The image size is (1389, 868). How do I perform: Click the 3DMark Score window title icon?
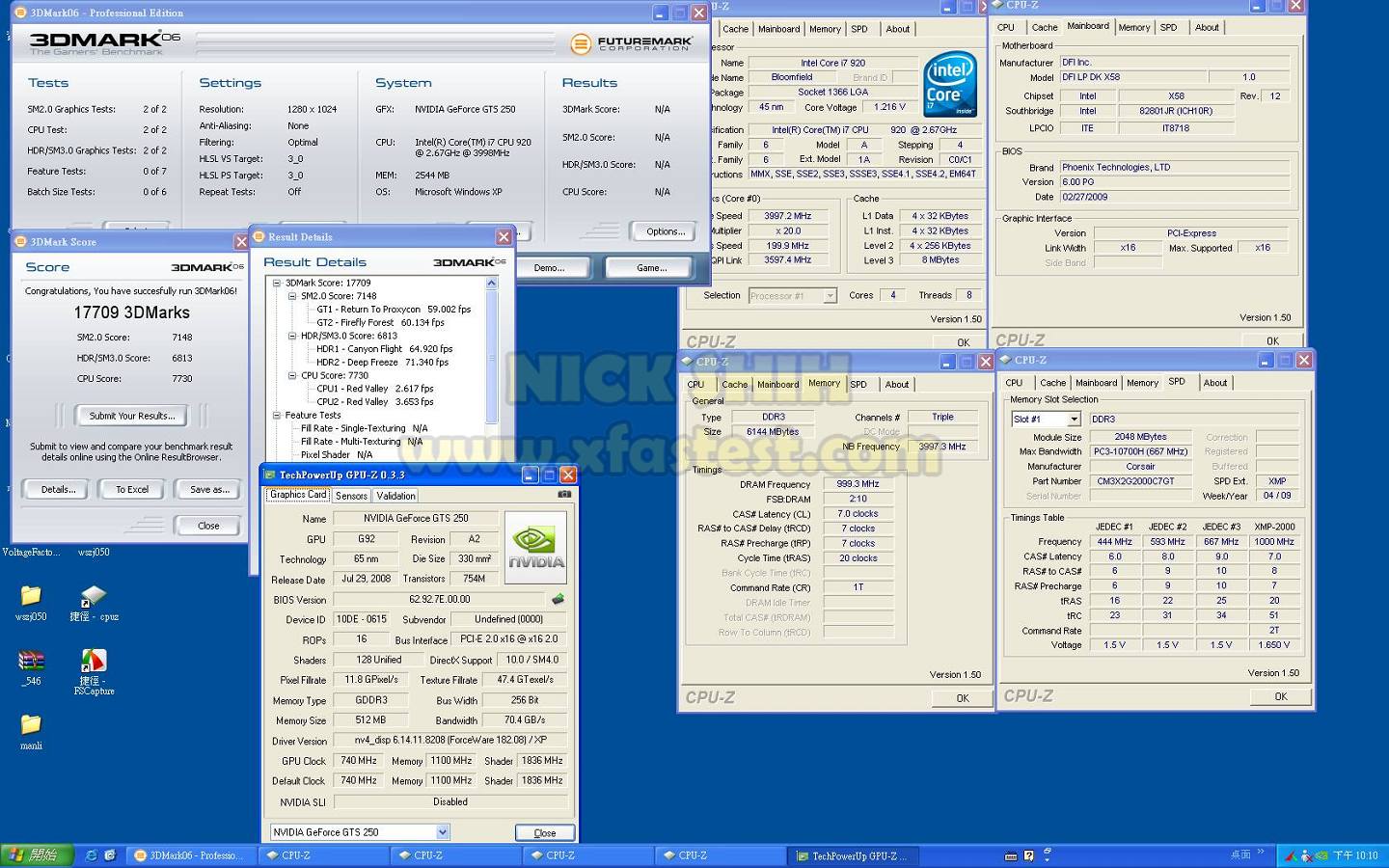click(x=20, y=241)
